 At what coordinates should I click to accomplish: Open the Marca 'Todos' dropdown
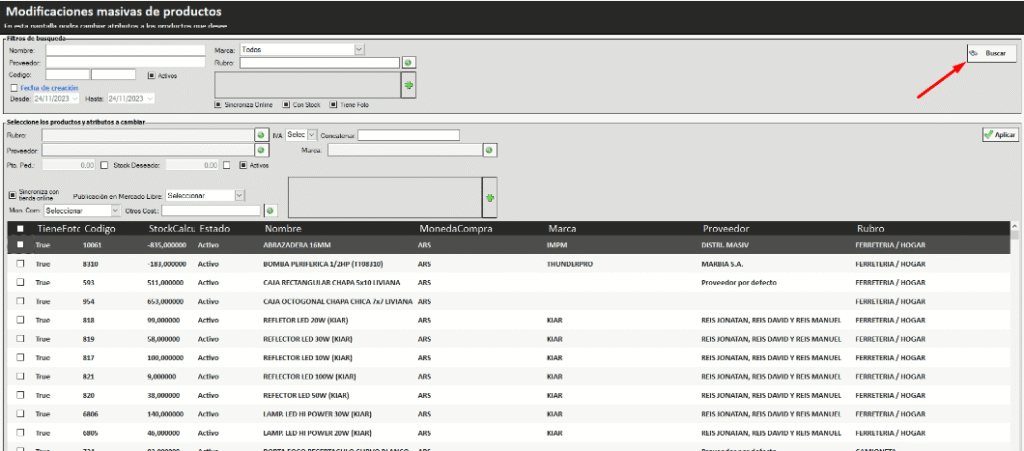point(359,48)
